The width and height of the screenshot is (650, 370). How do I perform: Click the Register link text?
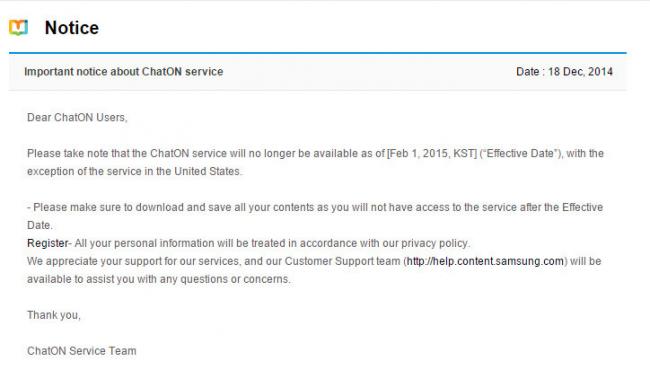click(47, 243)
